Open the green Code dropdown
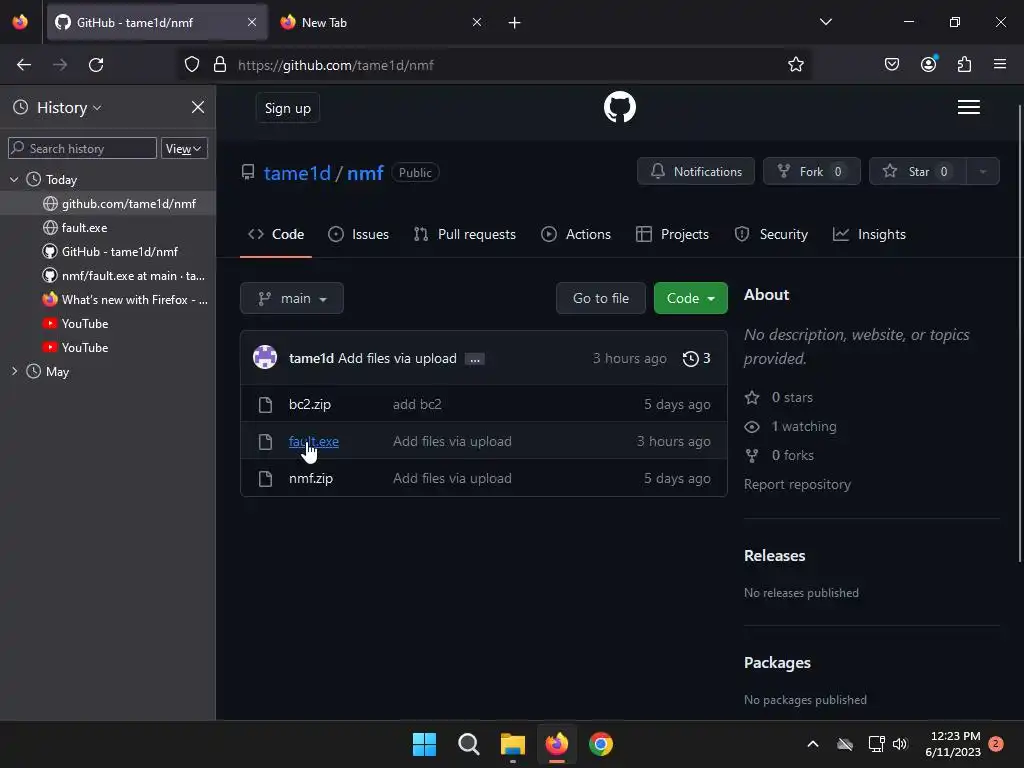This screenshot has height=768, width=1024. pos(690,298)
